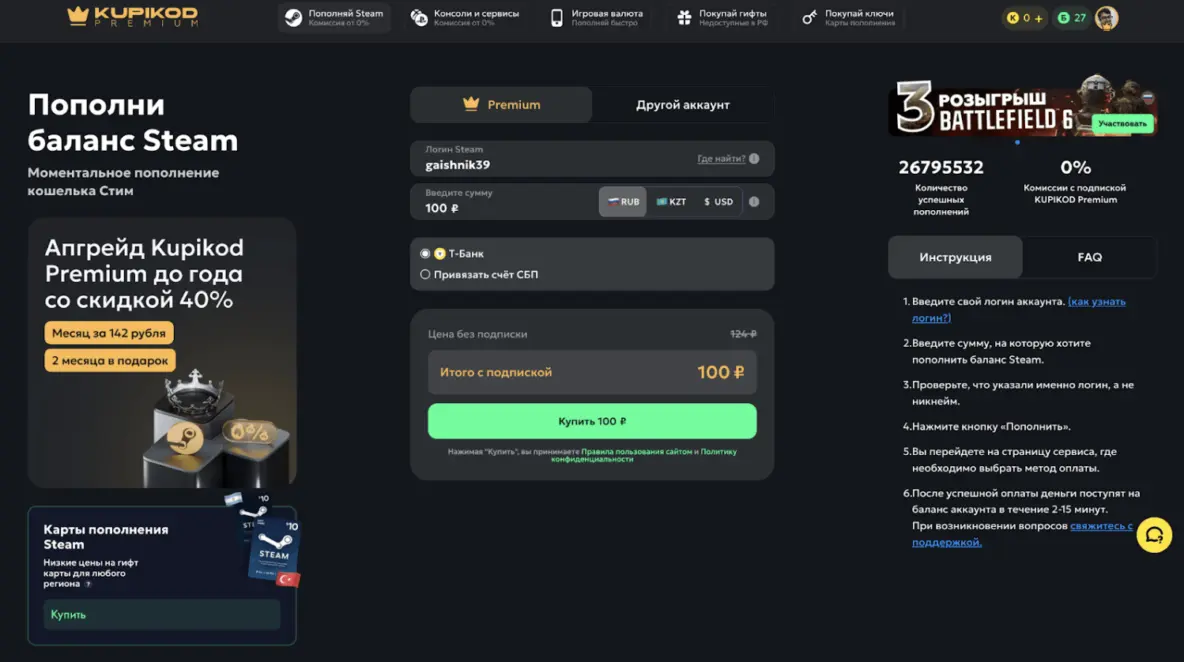
Task: Click the info icon next to USD
Action: tap(754, 202)
